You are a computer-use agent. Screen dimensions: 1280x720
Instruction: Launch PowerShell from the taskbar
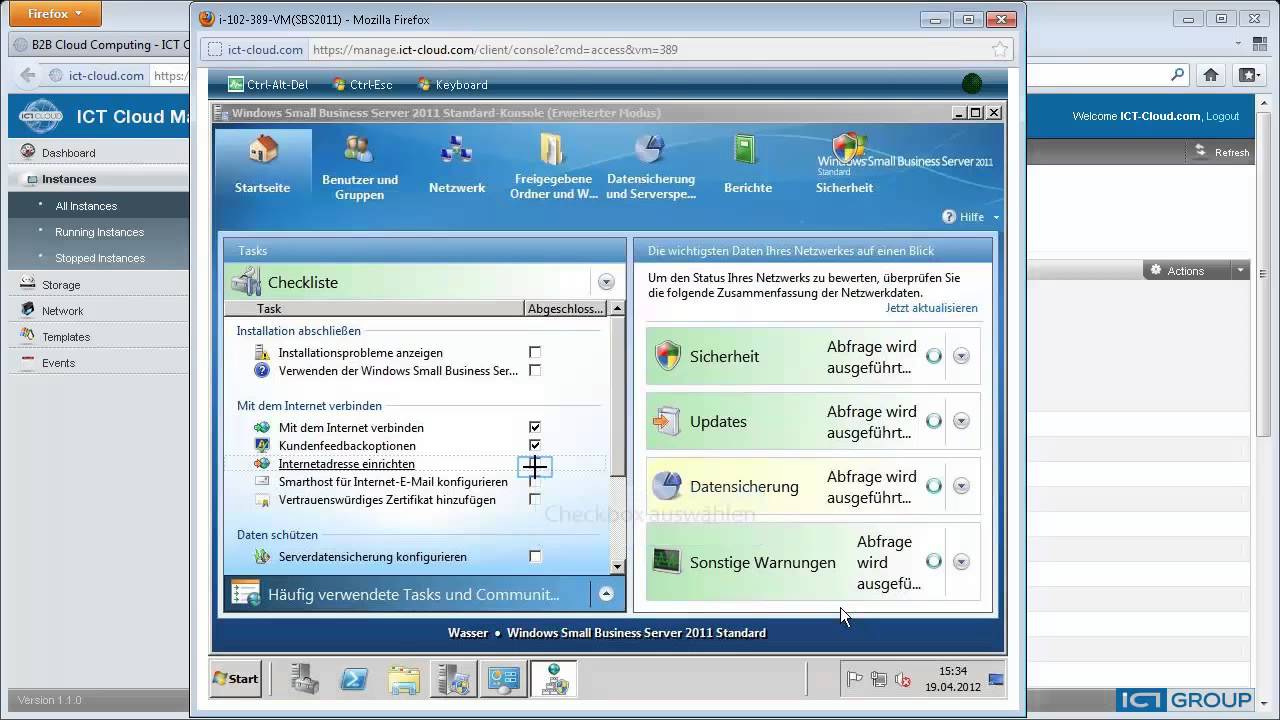click(354, 679)
